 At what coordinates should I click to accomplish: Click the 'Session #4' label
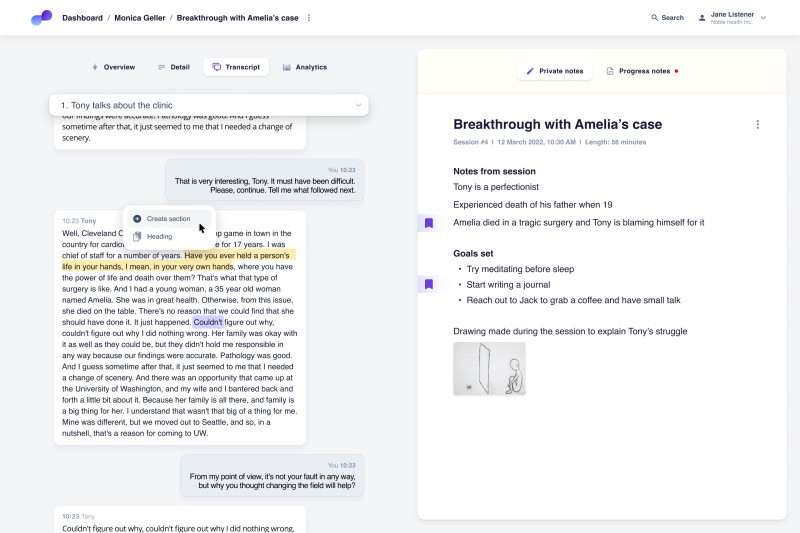(470, 142)
